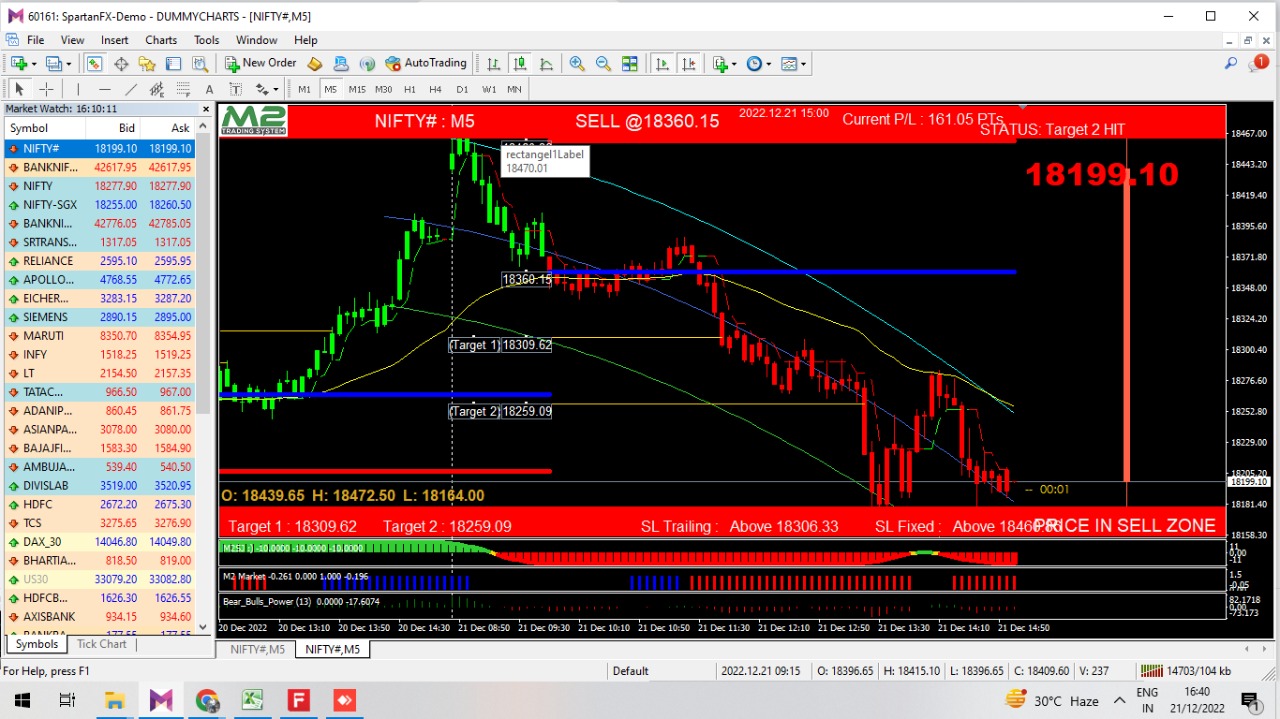Toggle the Terminal window button
Image resolution: width=1280 pixels, height=719 pixels.
click(x=174, y=63)
